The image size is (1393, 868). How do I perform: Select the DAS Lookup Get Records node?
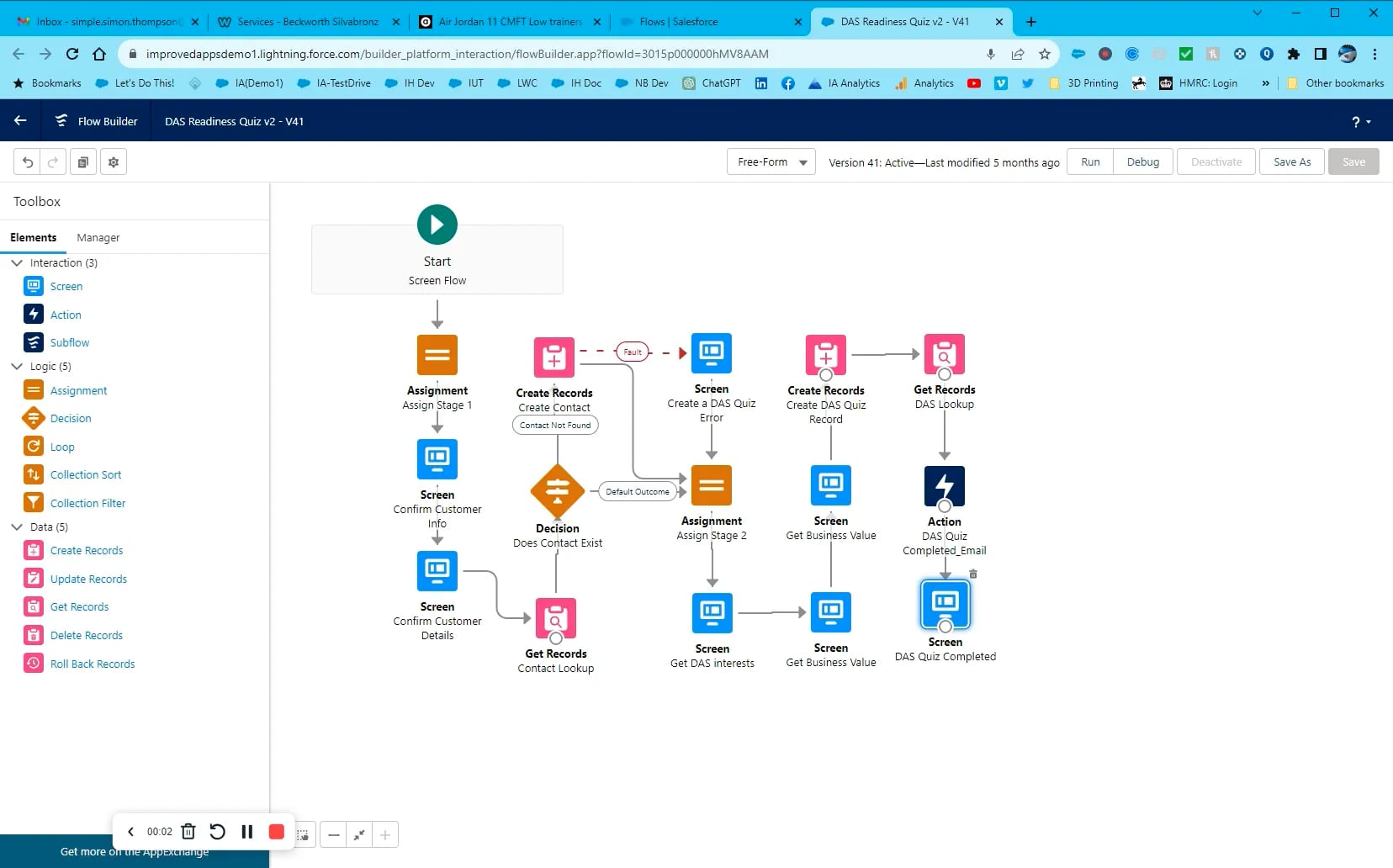coord(945,354)
